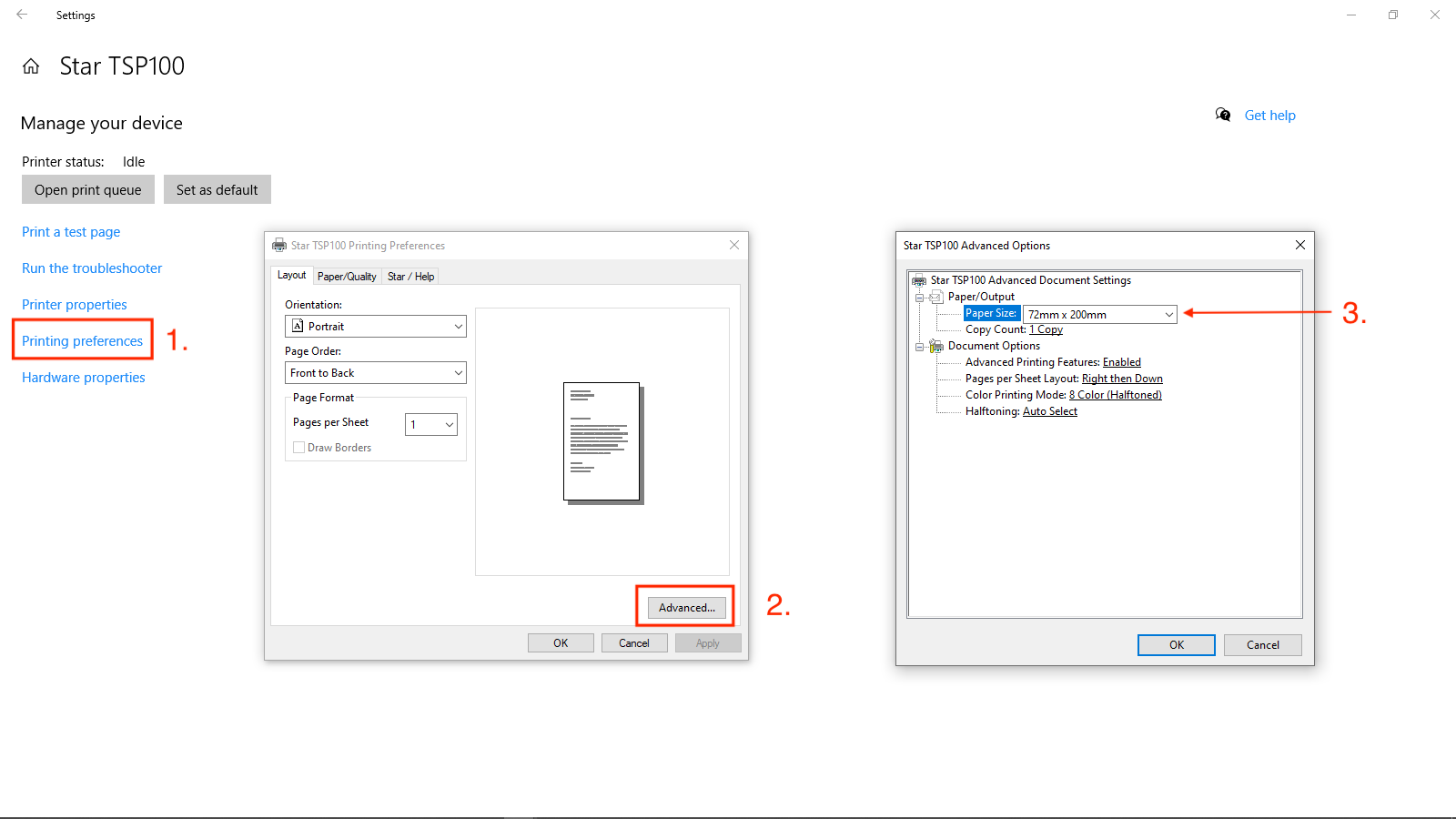The width and height of the screenshot is (1456, 819).
Task: Click the Document Options node icon
Action: tap(935, 346)
